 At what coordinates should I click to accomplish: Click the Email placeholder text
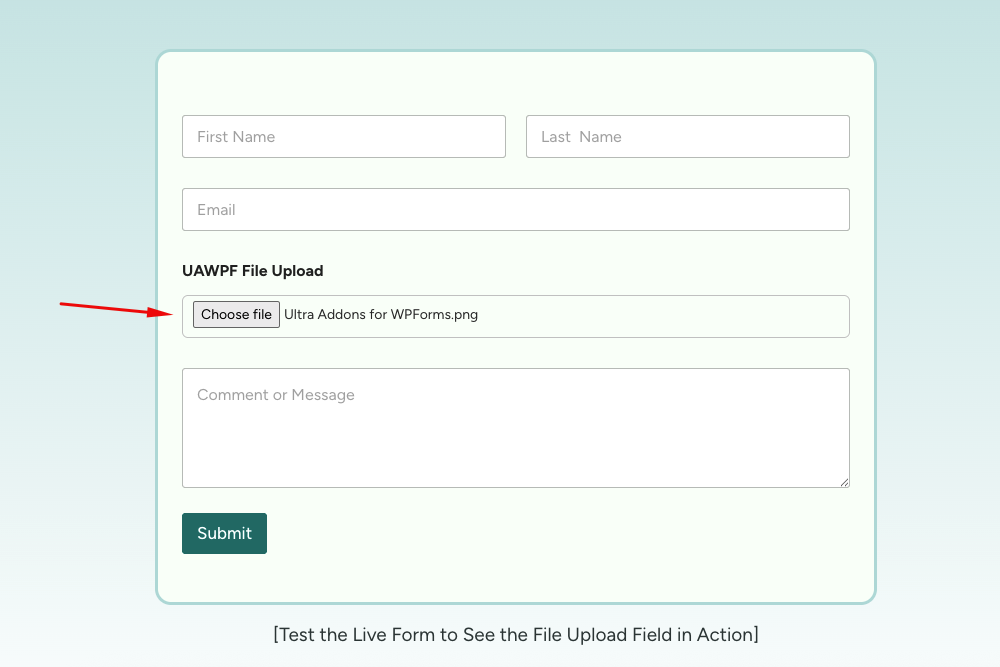(x=218, y=209)
